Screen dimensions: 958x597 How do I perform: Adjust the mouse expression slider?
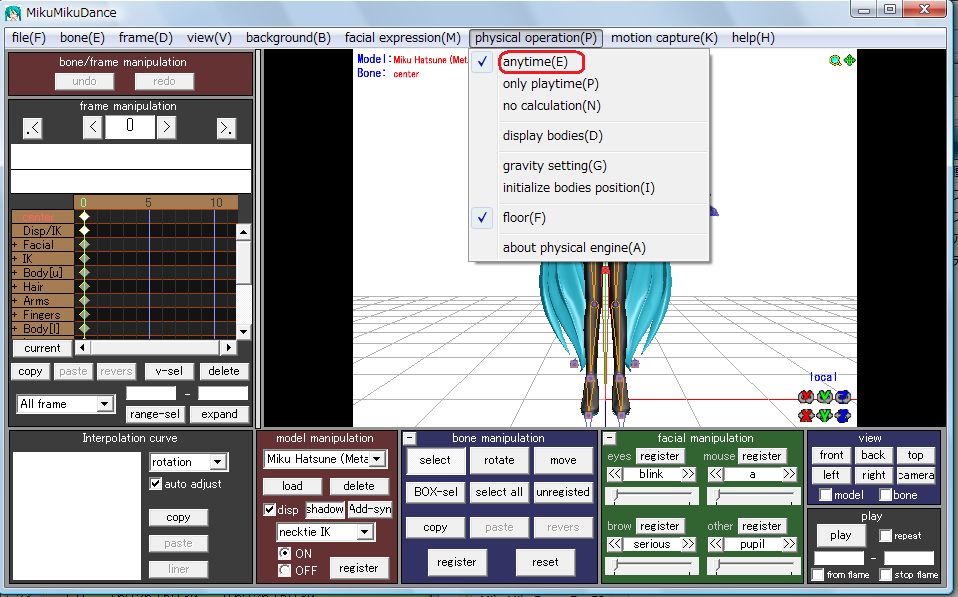pyautogui.click(x=753, y=496)
